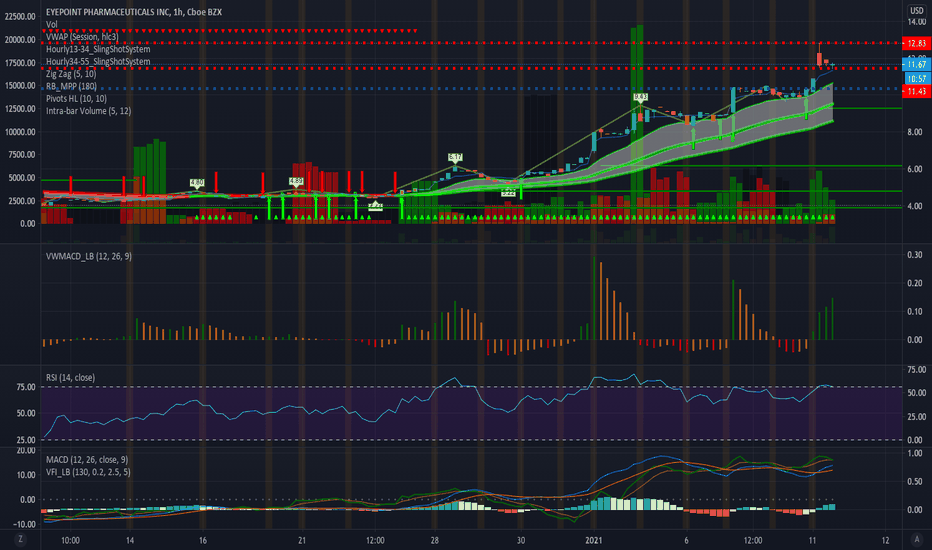Click the 16 date on time axis

(x=203, y=540)
